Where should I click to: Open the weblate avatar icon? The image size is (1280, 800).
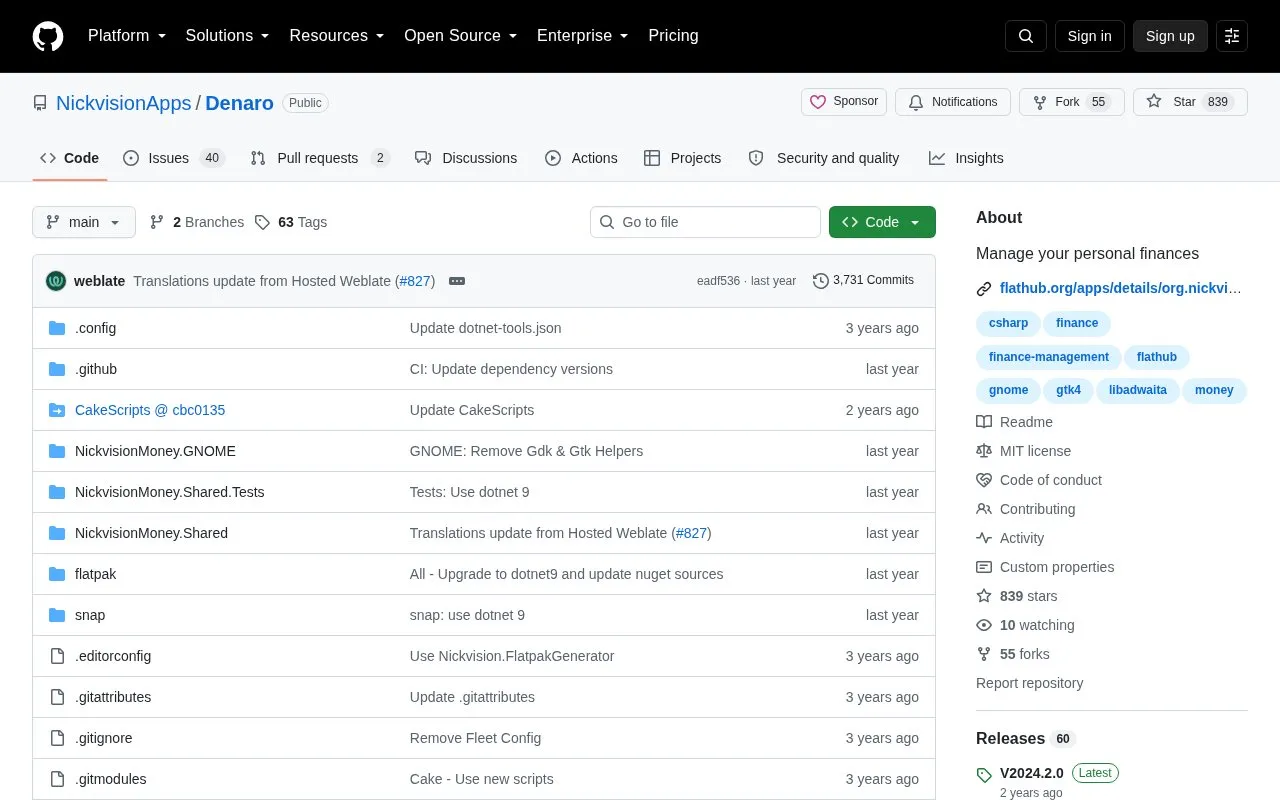click(56, 281)
